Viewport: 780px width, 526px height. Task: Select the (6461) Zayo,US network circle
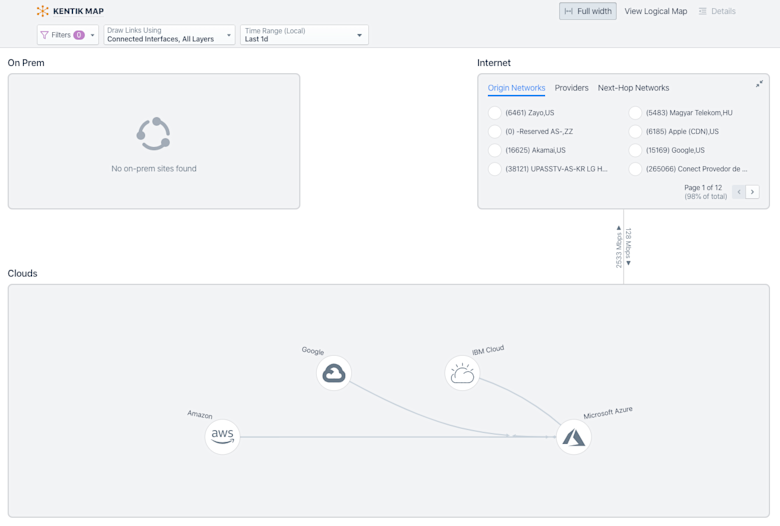point(494,113)
